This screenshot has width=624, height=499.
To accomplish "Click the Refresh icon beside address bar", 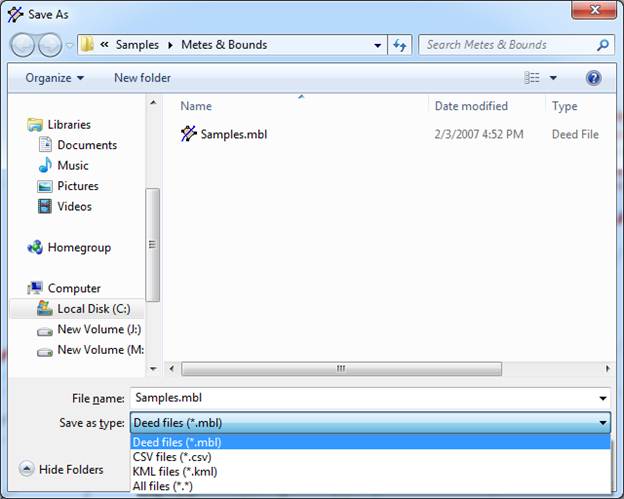I will coord(401,45).
